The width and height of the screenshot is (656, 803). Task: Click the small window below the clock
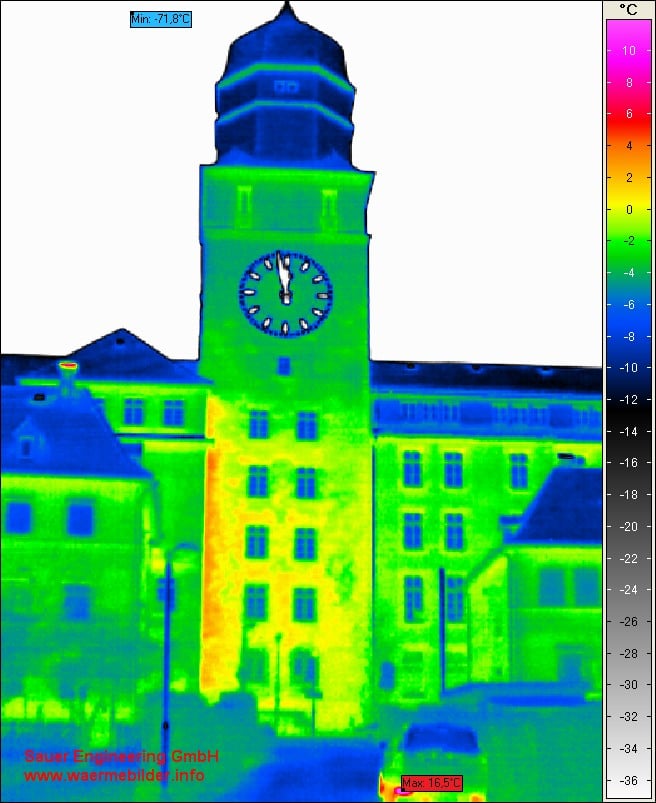tap(284, 365)
